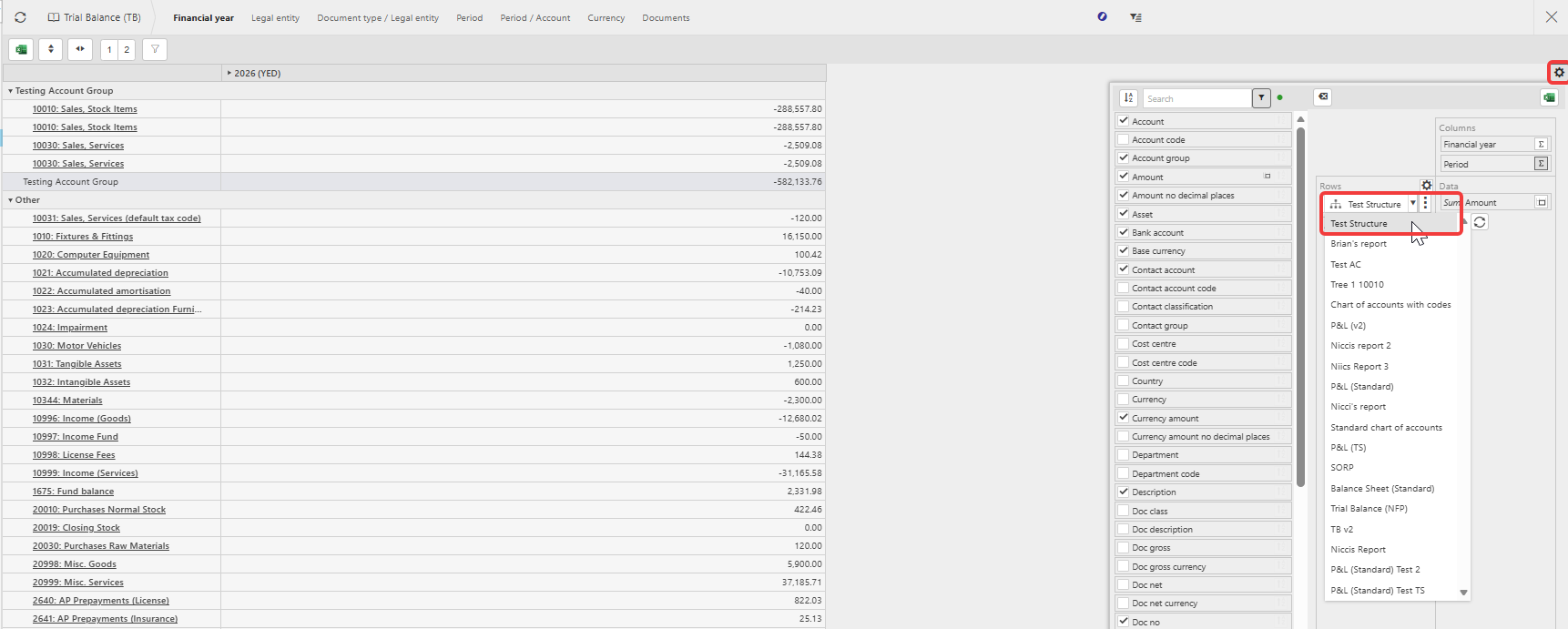Click sigma icon on Financial year column

tap(1541, 144)
